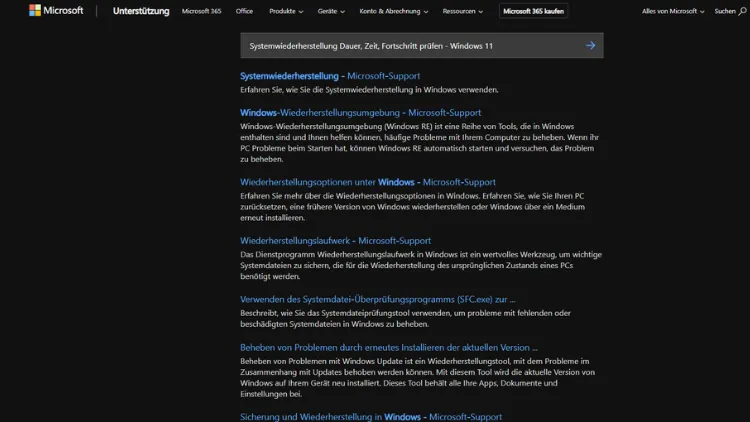750x422 pixels.
Task: Click description starting 'Beschreibt, wie Sie das Systemdateiprüfungstool'
Action: (x=406, y=318)
